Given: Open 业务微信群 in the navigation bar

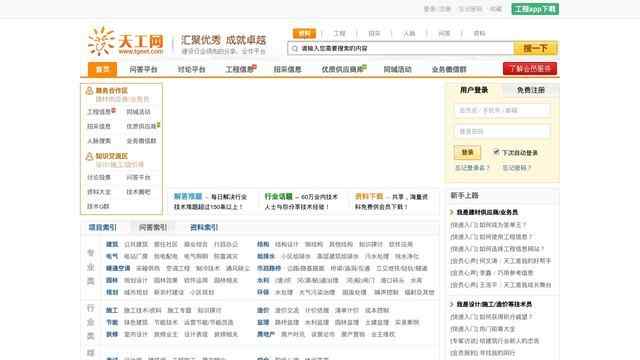Looking at the screenshot, I should 449,70.
